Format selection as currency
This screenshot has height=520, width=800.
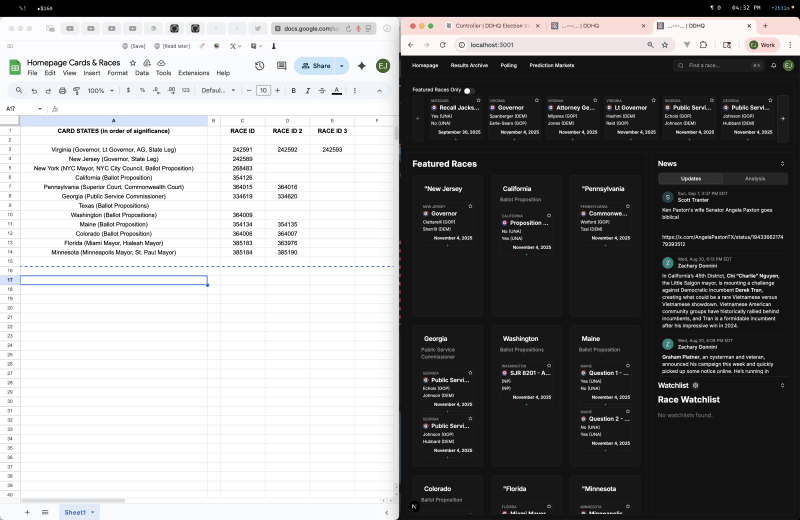[128, 90]
